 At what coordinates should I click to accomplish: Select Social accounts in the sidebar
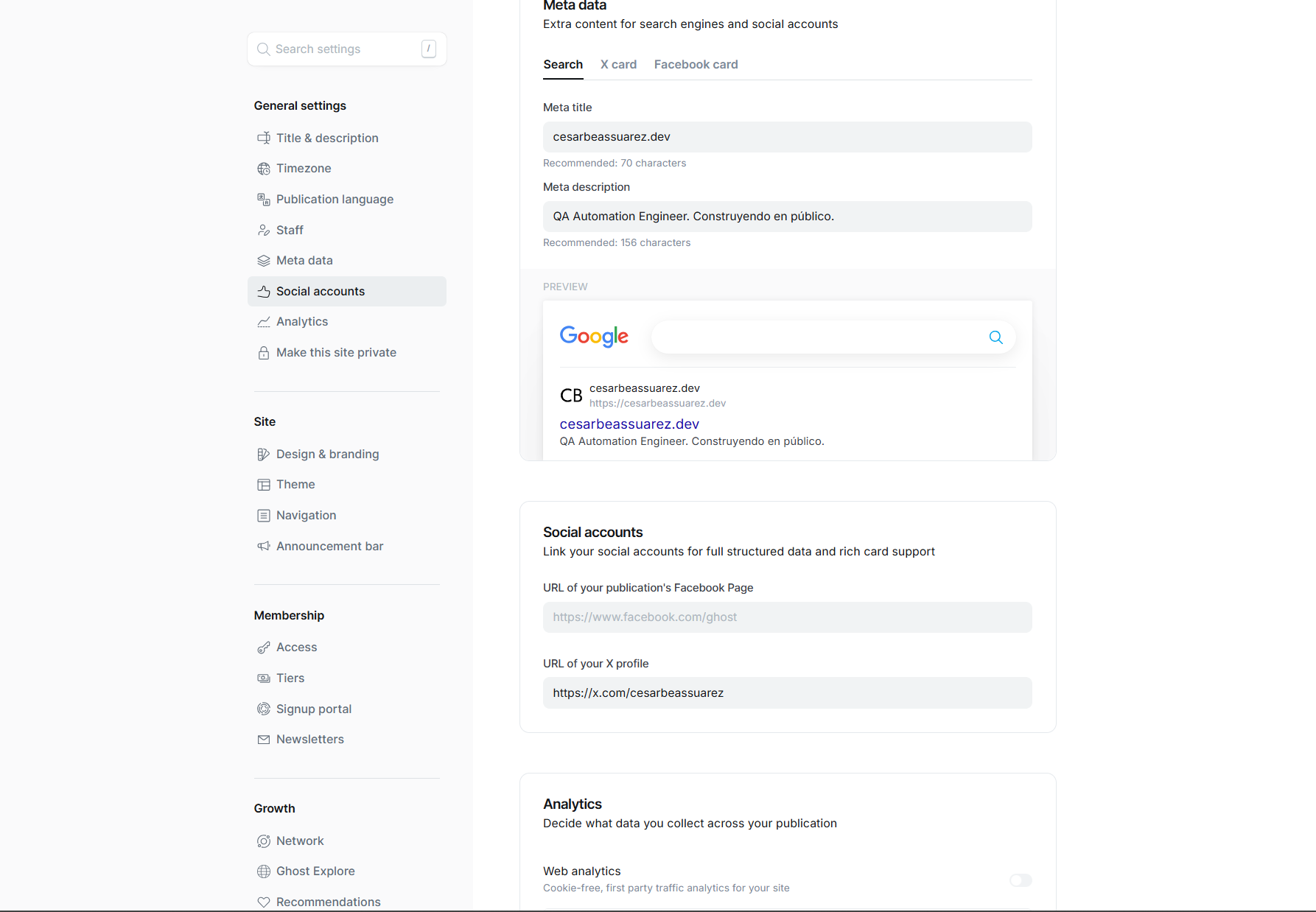pyautogui.click(x=319, y=291)
